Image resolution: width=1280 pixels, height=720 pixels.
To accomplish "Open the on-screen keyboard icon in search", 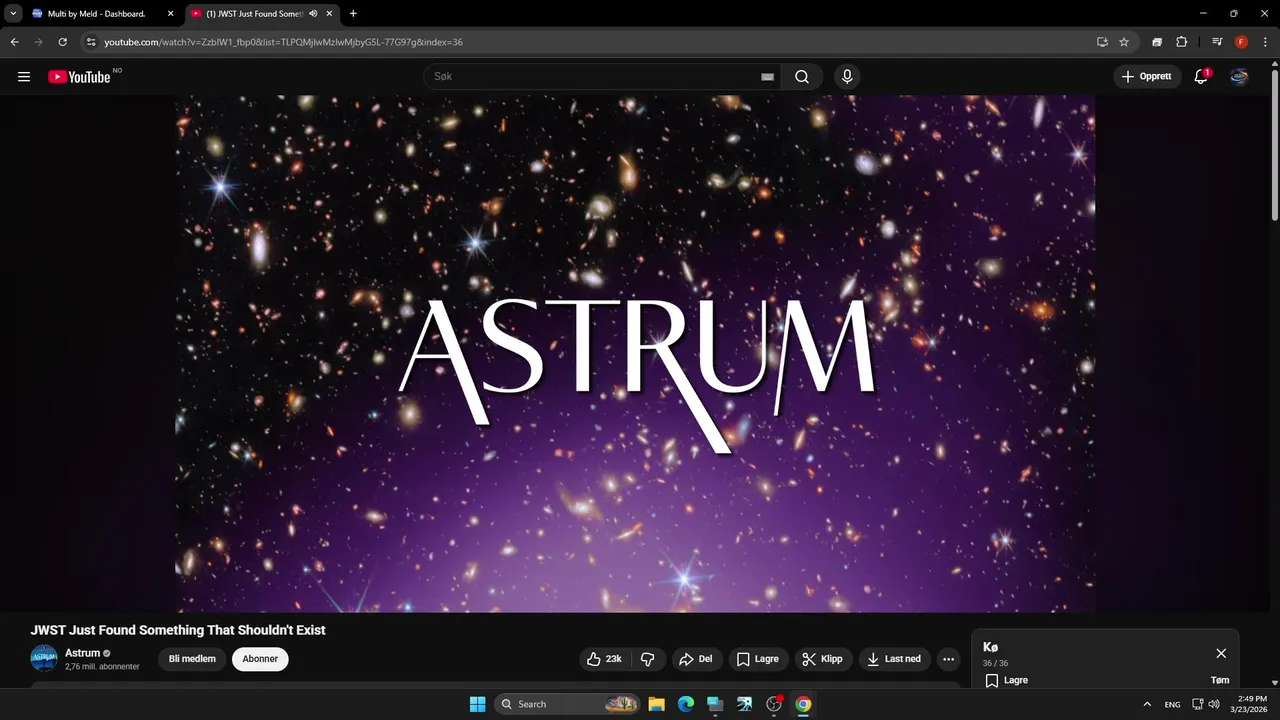I will (767, 77).
